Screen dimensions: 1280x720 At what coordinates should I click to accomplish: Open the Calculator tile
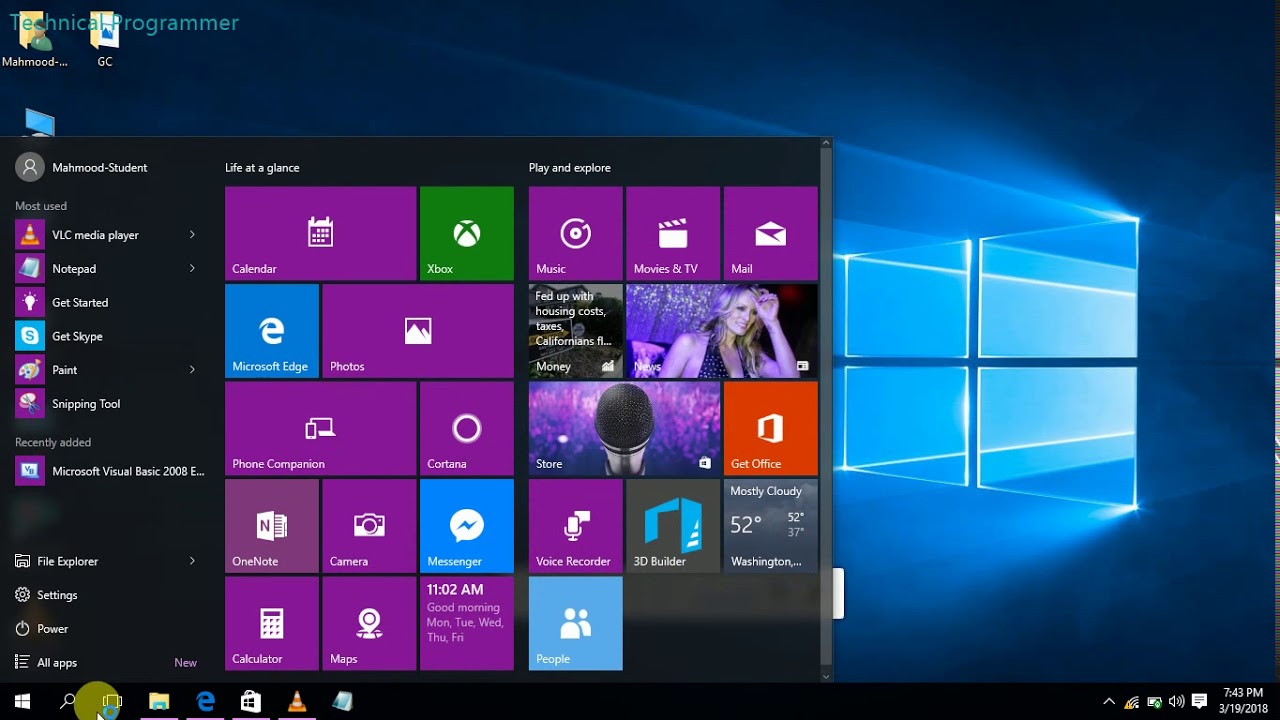[272, 623]
